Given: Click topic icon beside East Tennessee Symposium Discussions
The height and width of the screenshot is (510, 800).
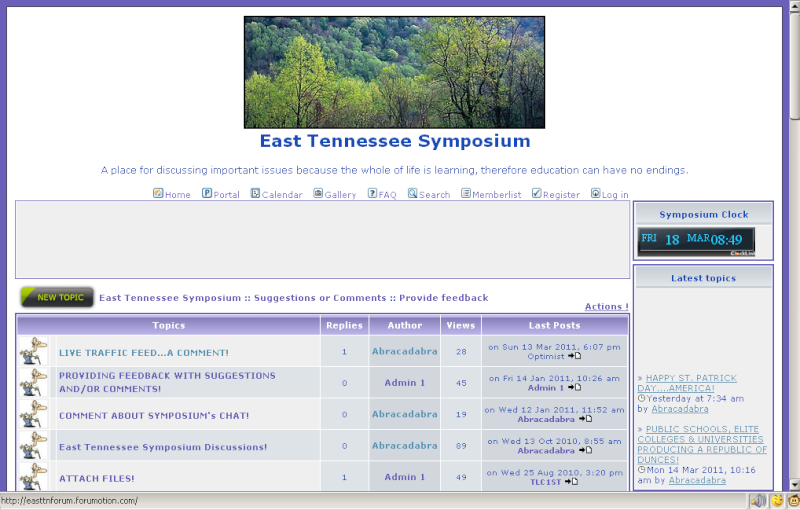Looking at the screenshot, I should [x=33, y=445].
